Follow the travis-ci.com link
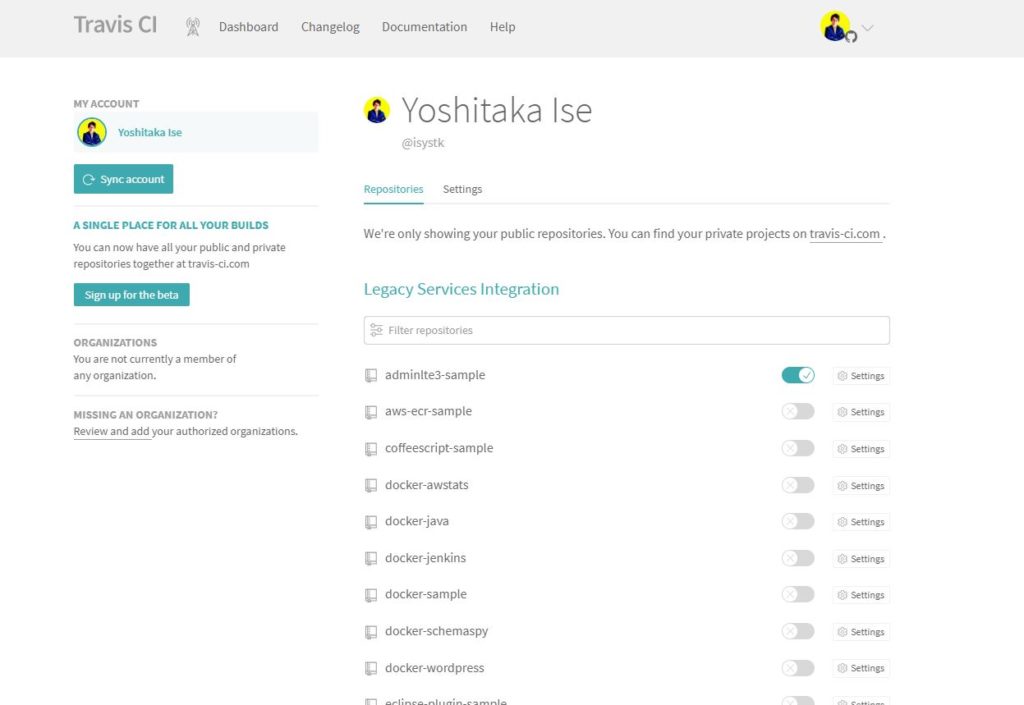The image size is (1024, 705). tap(844, 234)
